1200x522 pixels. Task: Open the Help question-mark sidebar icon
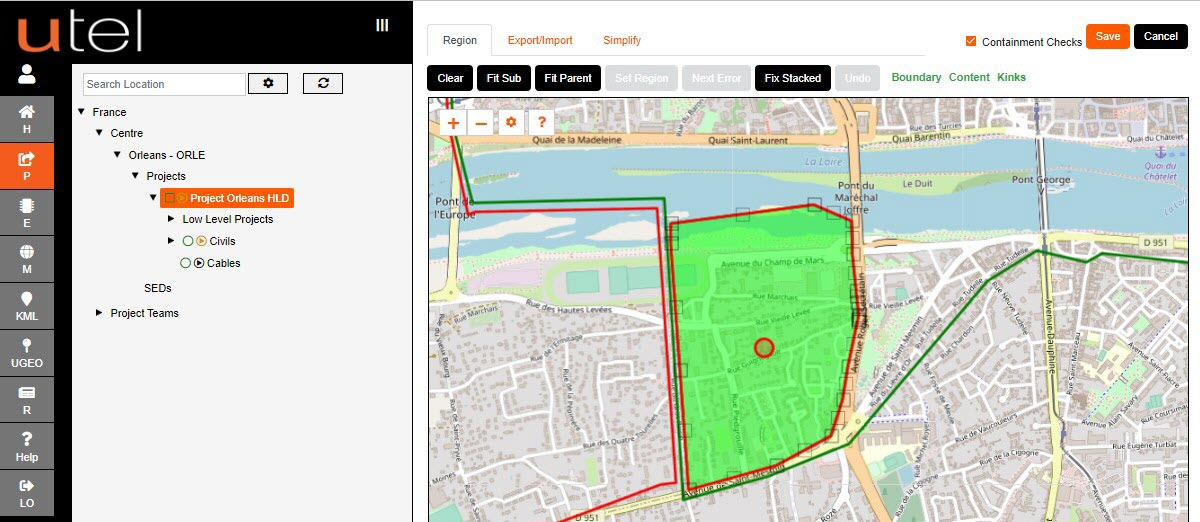click(x=27, y=447)
